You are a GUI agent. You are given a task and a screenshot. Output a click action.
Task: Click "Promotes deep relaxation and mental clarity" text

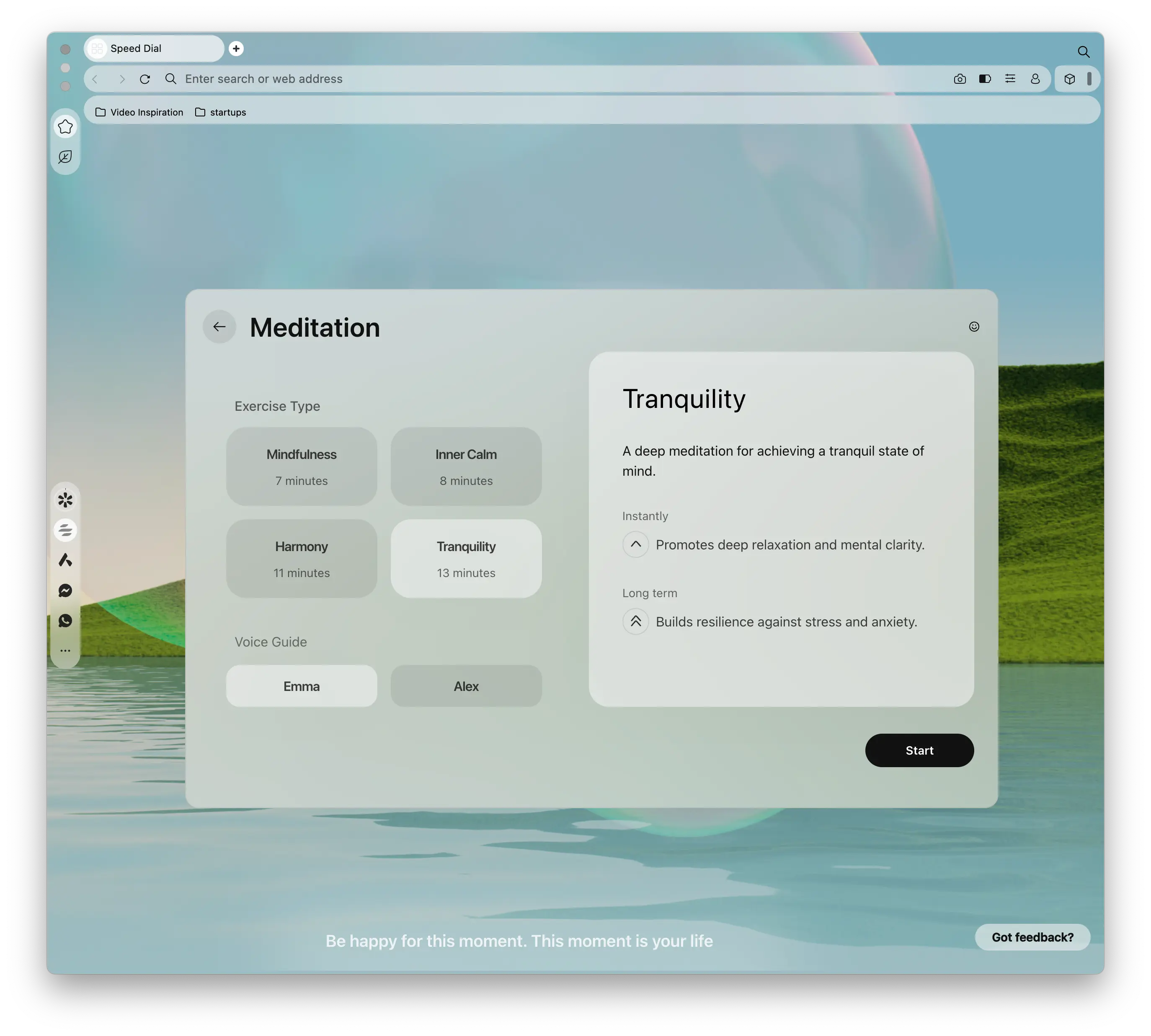point(790,545)
